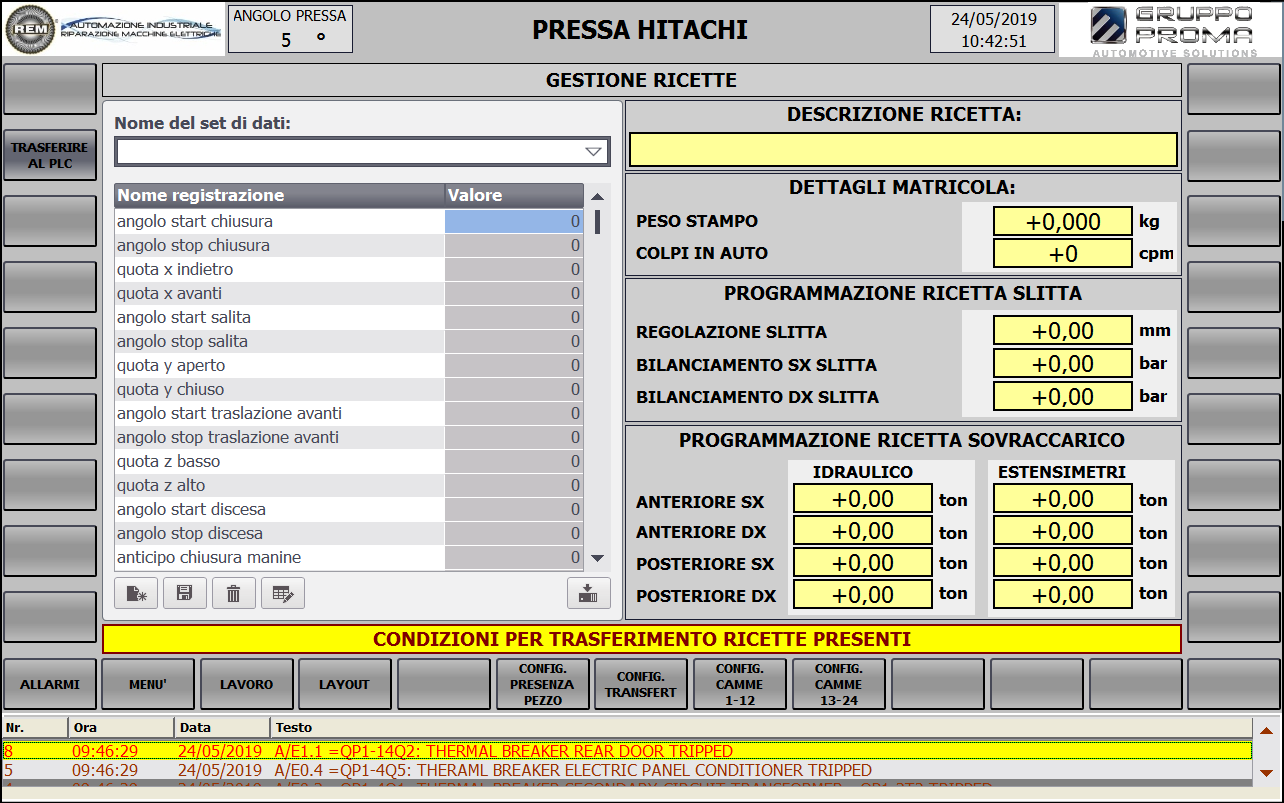The width and height of the screenshot is (1284, 803).
Task: Open the LAVORO page
Action: point(246,684)
